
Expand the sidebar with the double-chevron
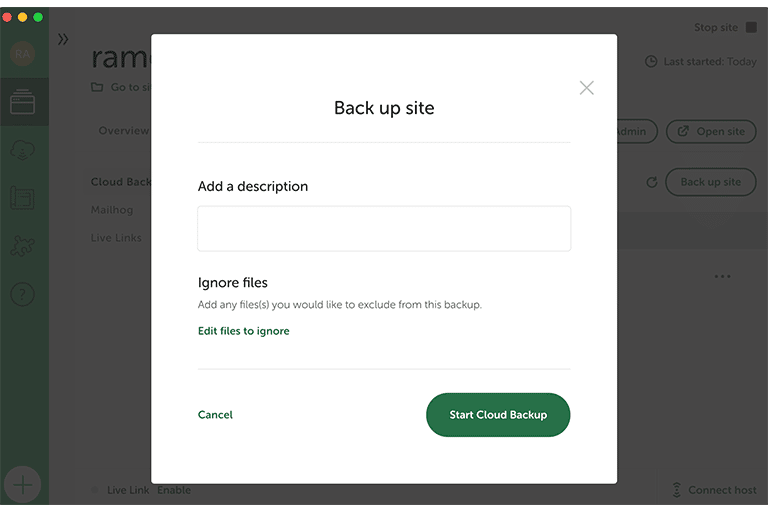63,39
